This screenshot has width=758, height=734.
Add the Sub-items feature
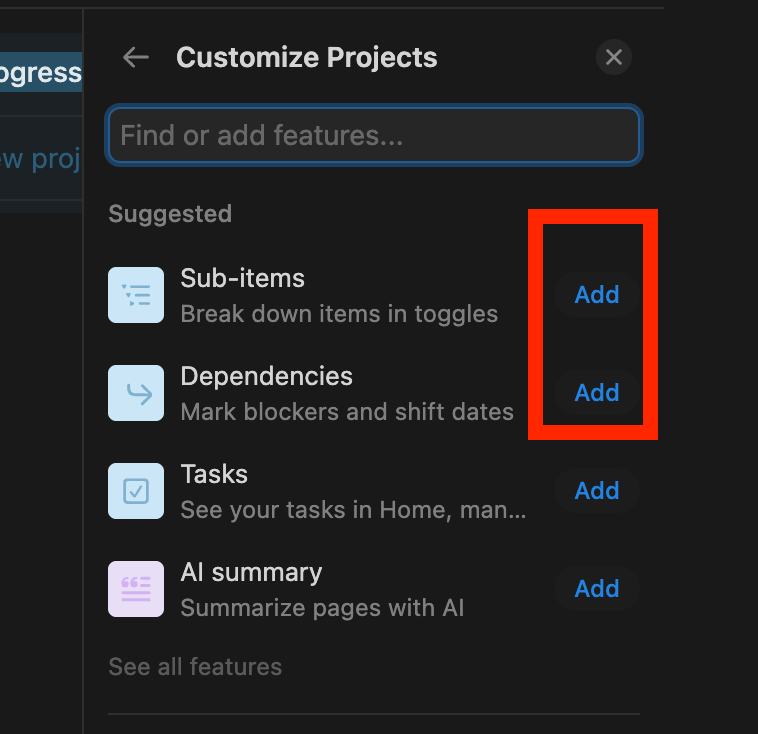pos(596,295)
